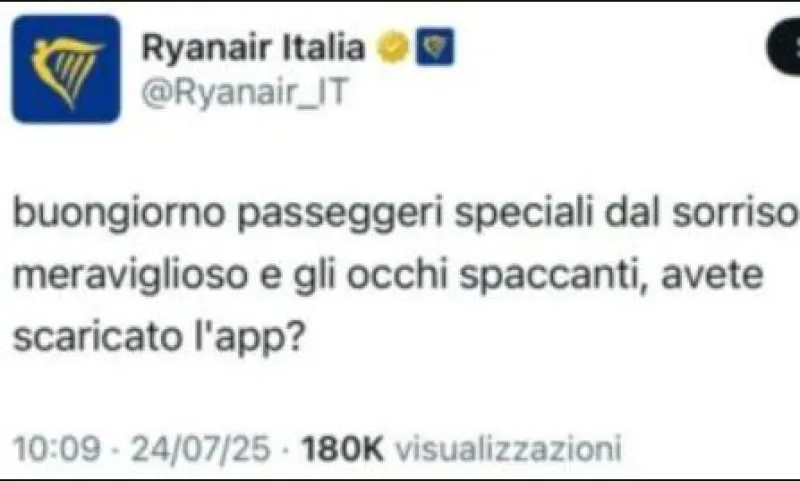Click the blue Ryanair affiliate badge

click(435, 46)
